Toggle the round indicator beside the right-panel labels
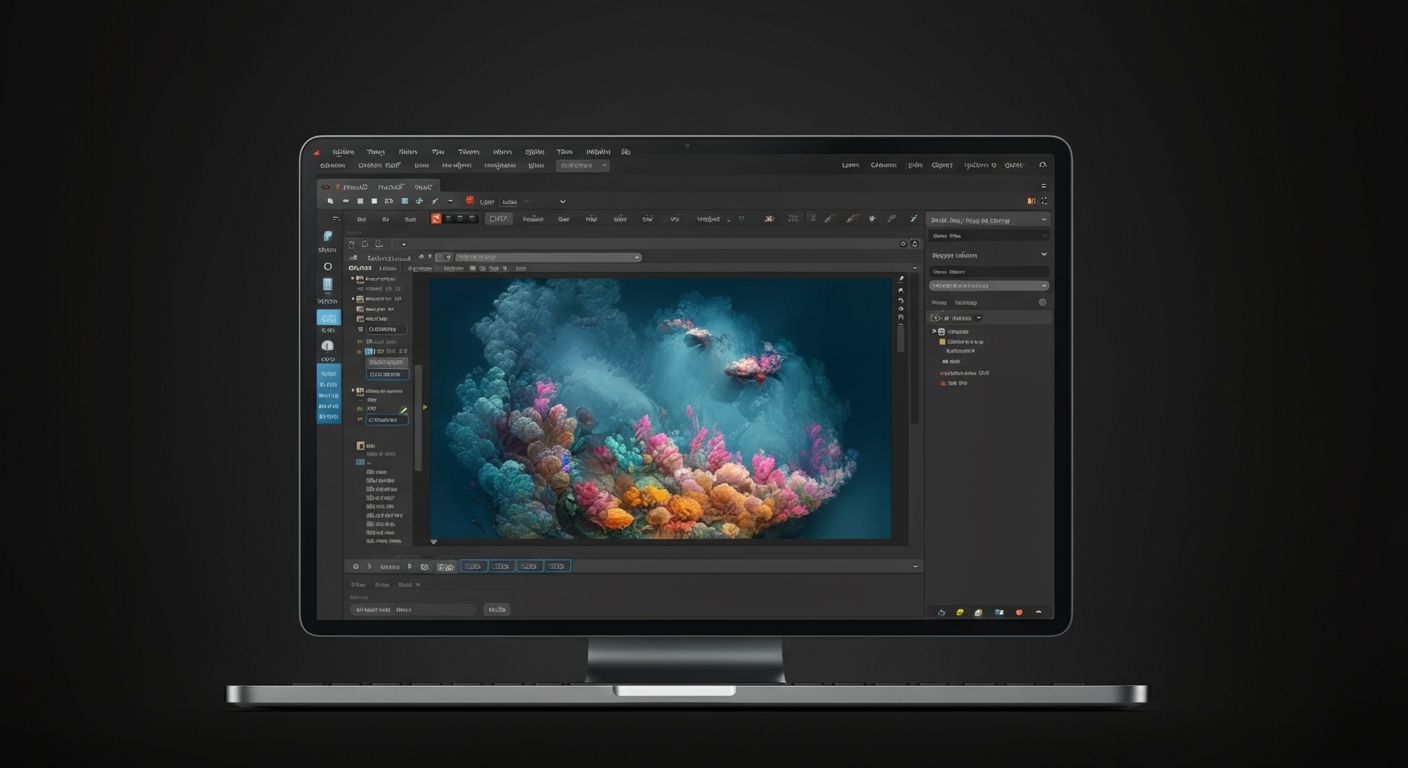The height and width of the screenshot is (768, 1408). [1042, 302]
